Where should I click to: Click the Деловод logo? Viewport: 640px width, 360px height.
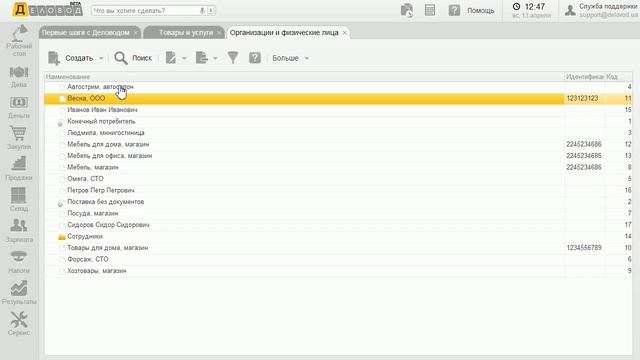coord(47,9)
